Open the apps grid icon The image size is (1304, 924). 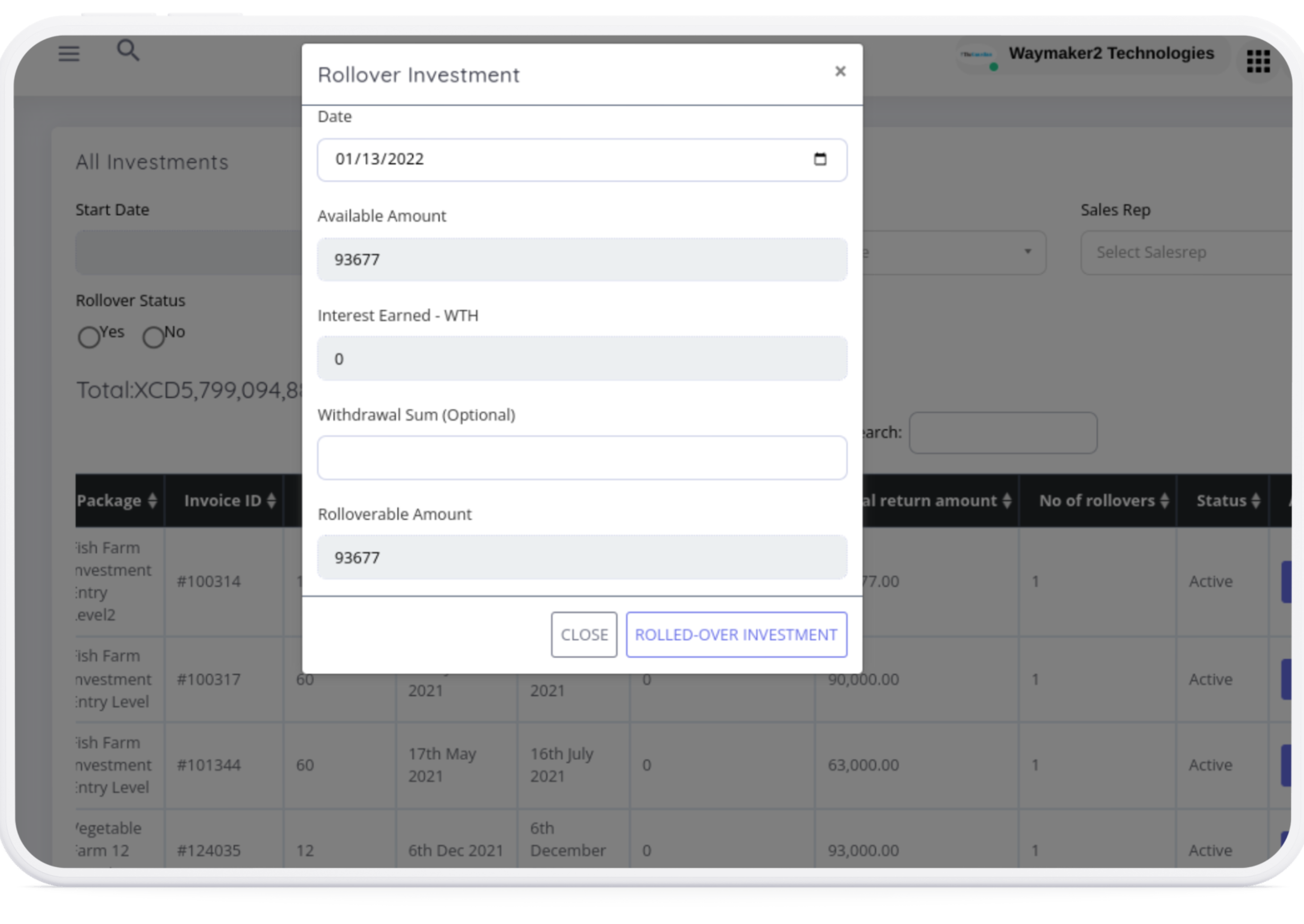pyautogui.click(x=1258, y=61)
